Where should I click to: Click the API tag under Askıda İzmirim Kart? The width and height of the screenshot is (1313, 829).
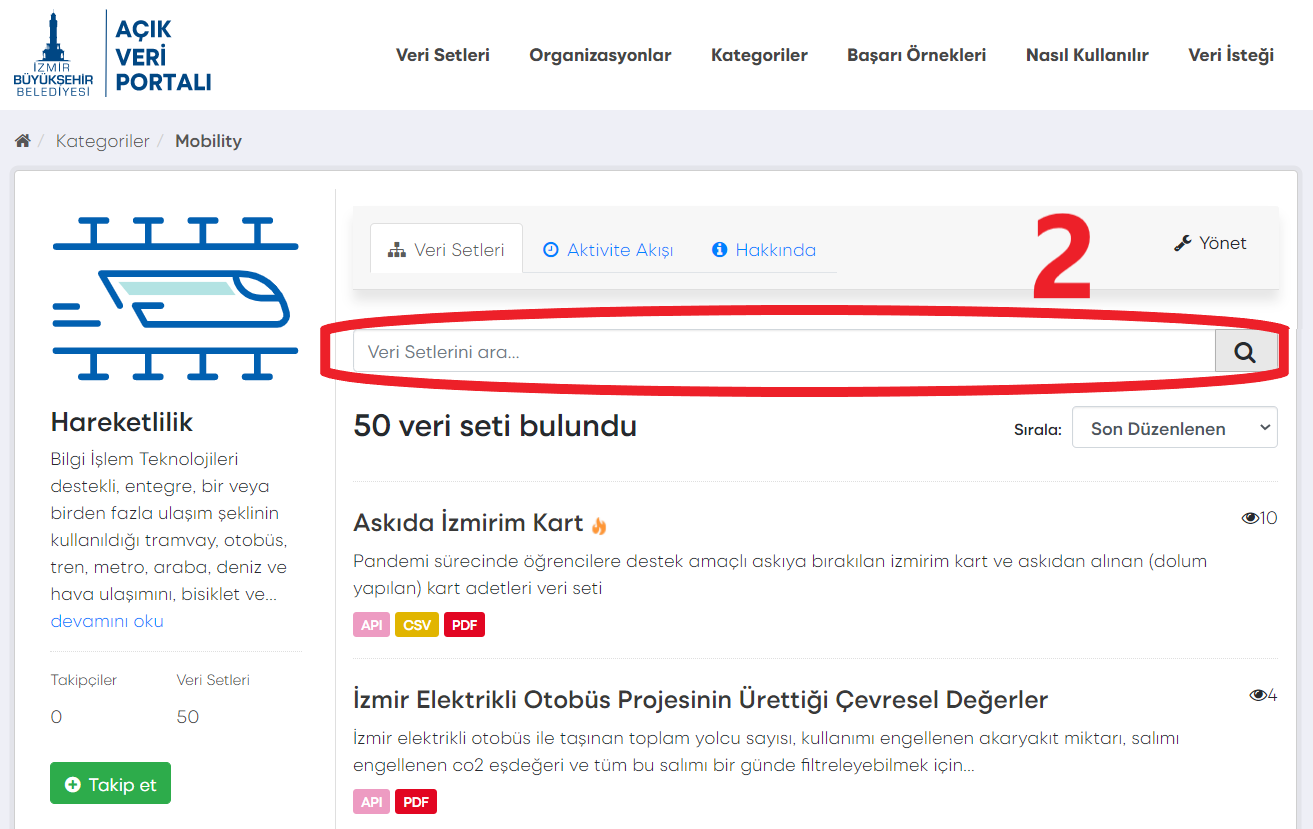[x=371, y=625]
